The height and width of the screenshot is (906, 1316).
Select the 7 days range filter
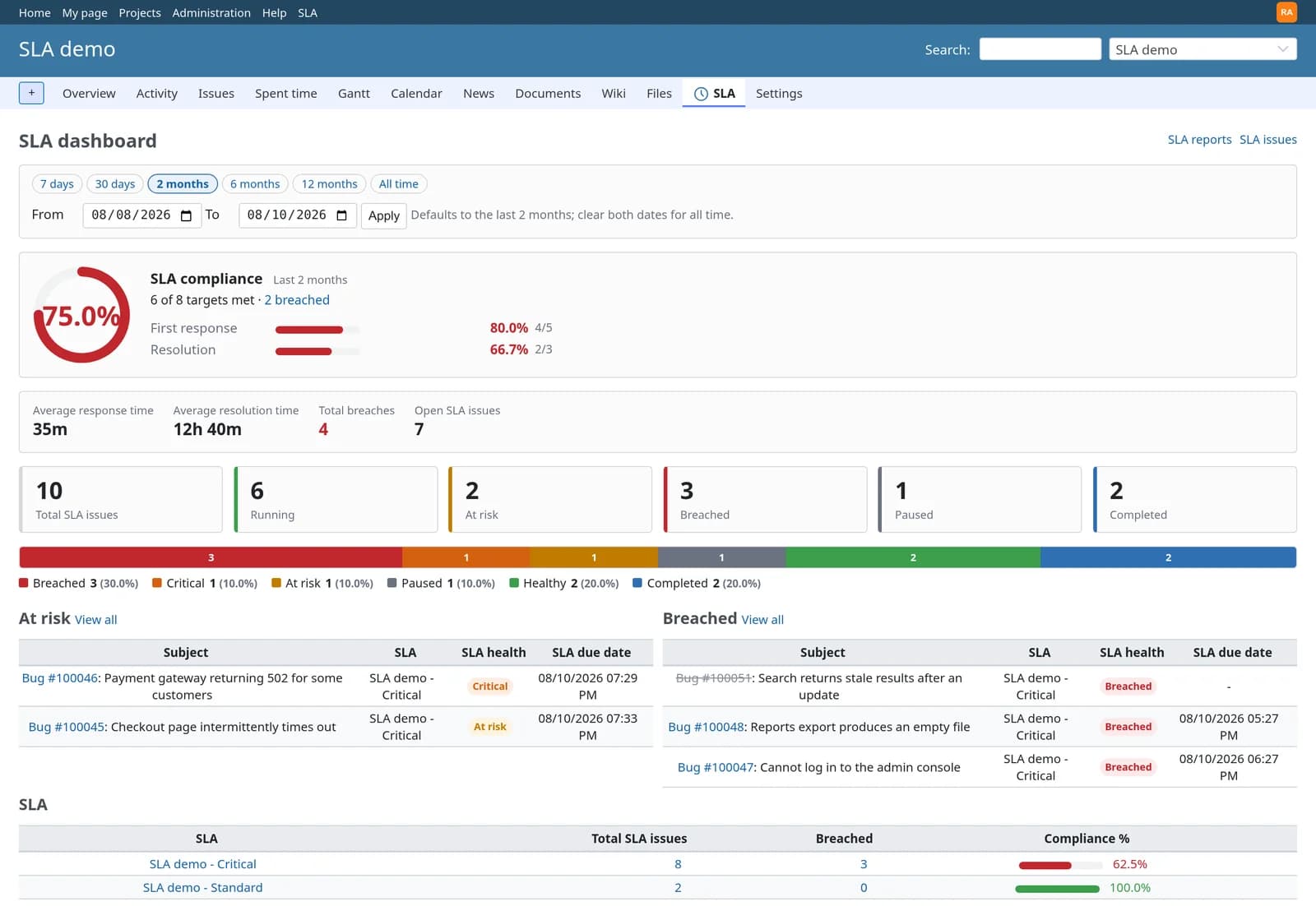point(57,184)
